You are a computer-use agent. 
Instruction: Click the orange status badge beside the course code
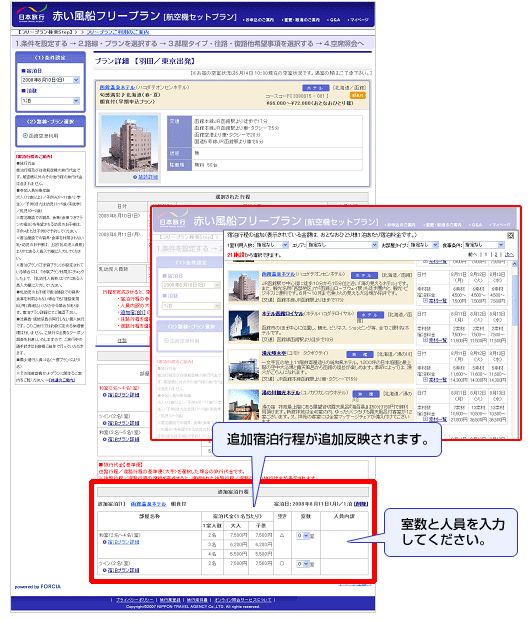click(x=358, y=95)
